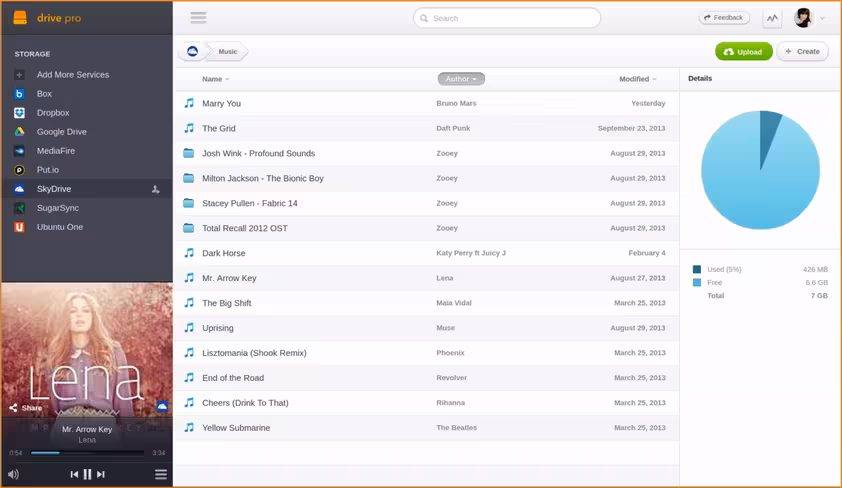Click the Music breadcrumb
Screen dimensions: 842x488
[228, 52]
